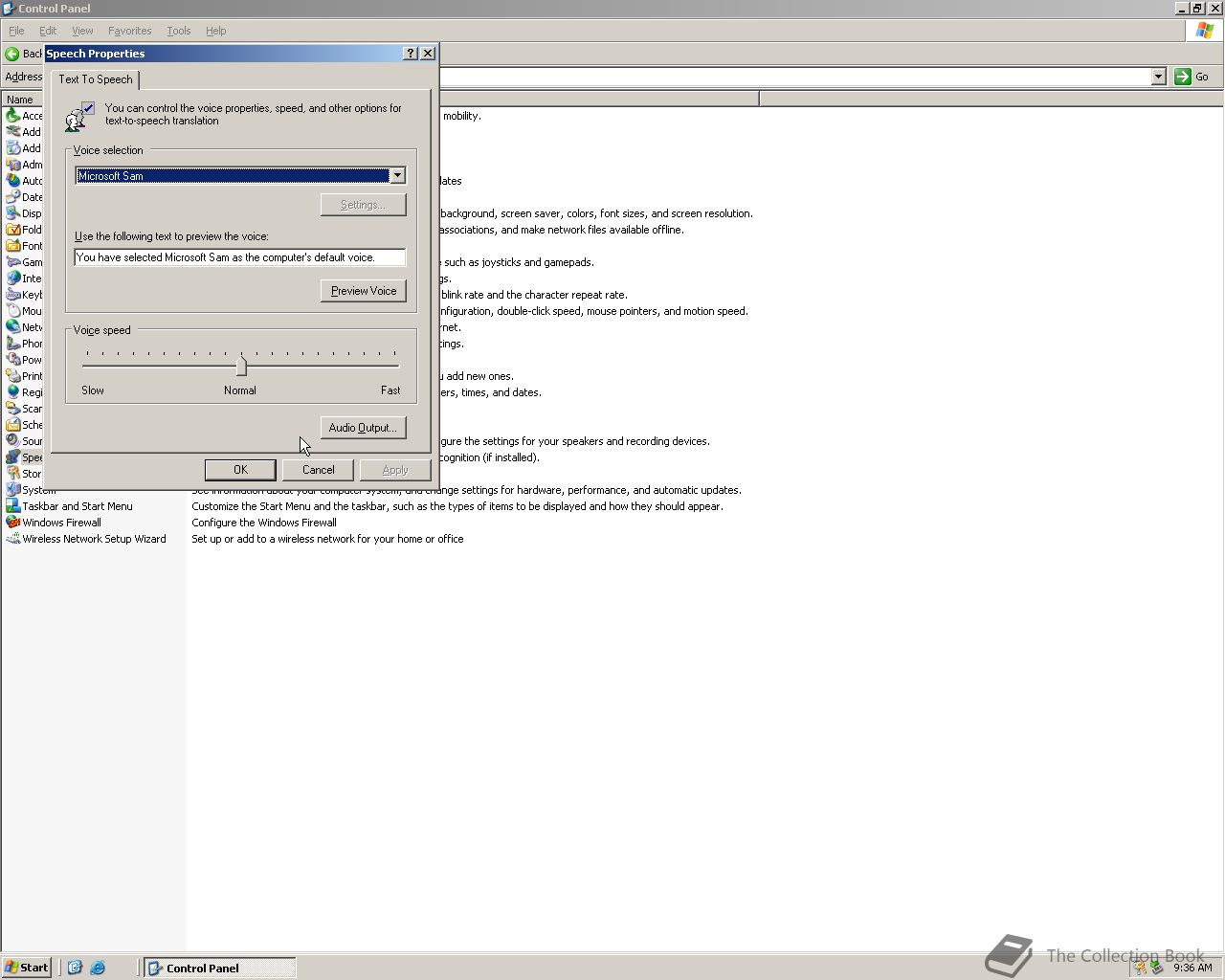This screenshot has width=1225, height=980.
Task: Click OK in Speech Properties
Action: coord(240,470)
